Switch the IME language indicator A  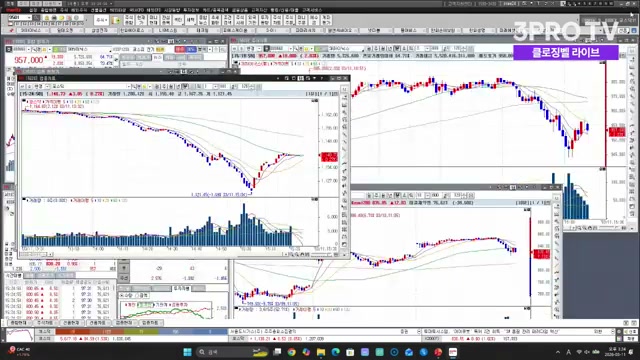569,352
